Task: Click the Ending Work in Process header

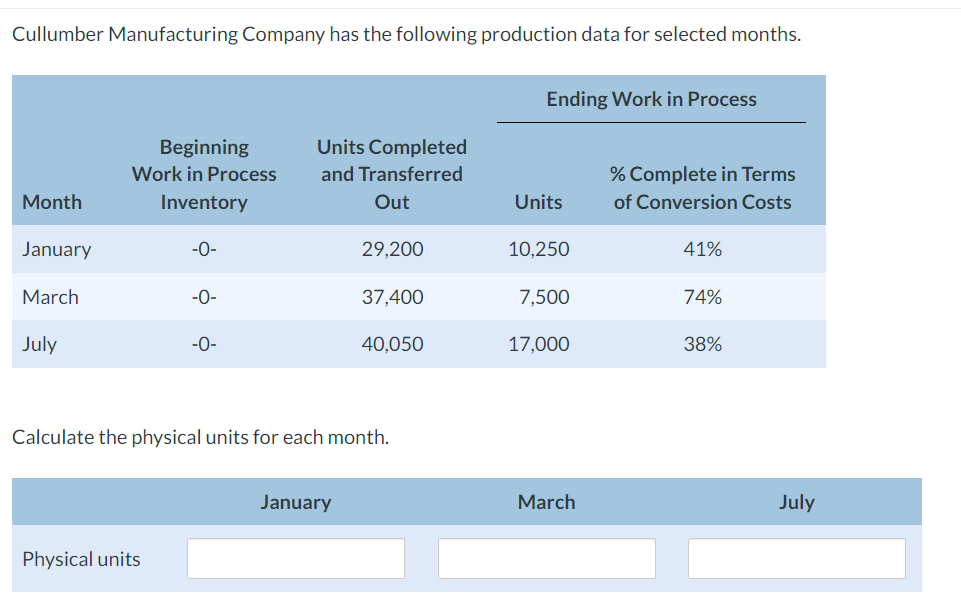Action: pos(651,98)
